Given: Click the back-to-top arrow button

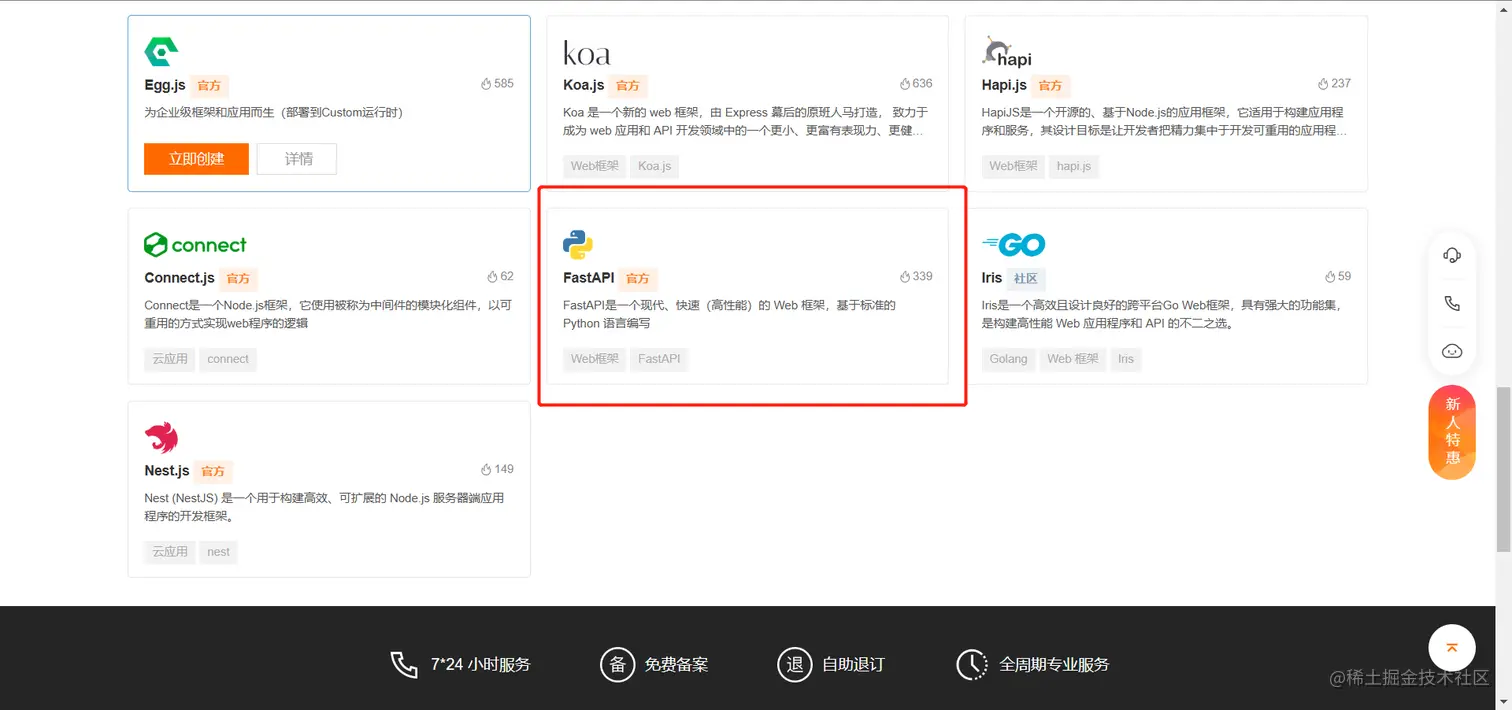Looking at the screenshot, I should pos(1452,647).
